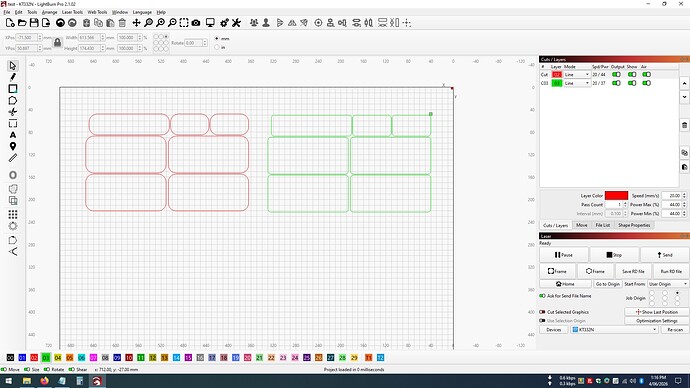This screenshot has height=388, width=690.
Task: Delete selection using the toolbar trash icon
Action: coord(122,23)
